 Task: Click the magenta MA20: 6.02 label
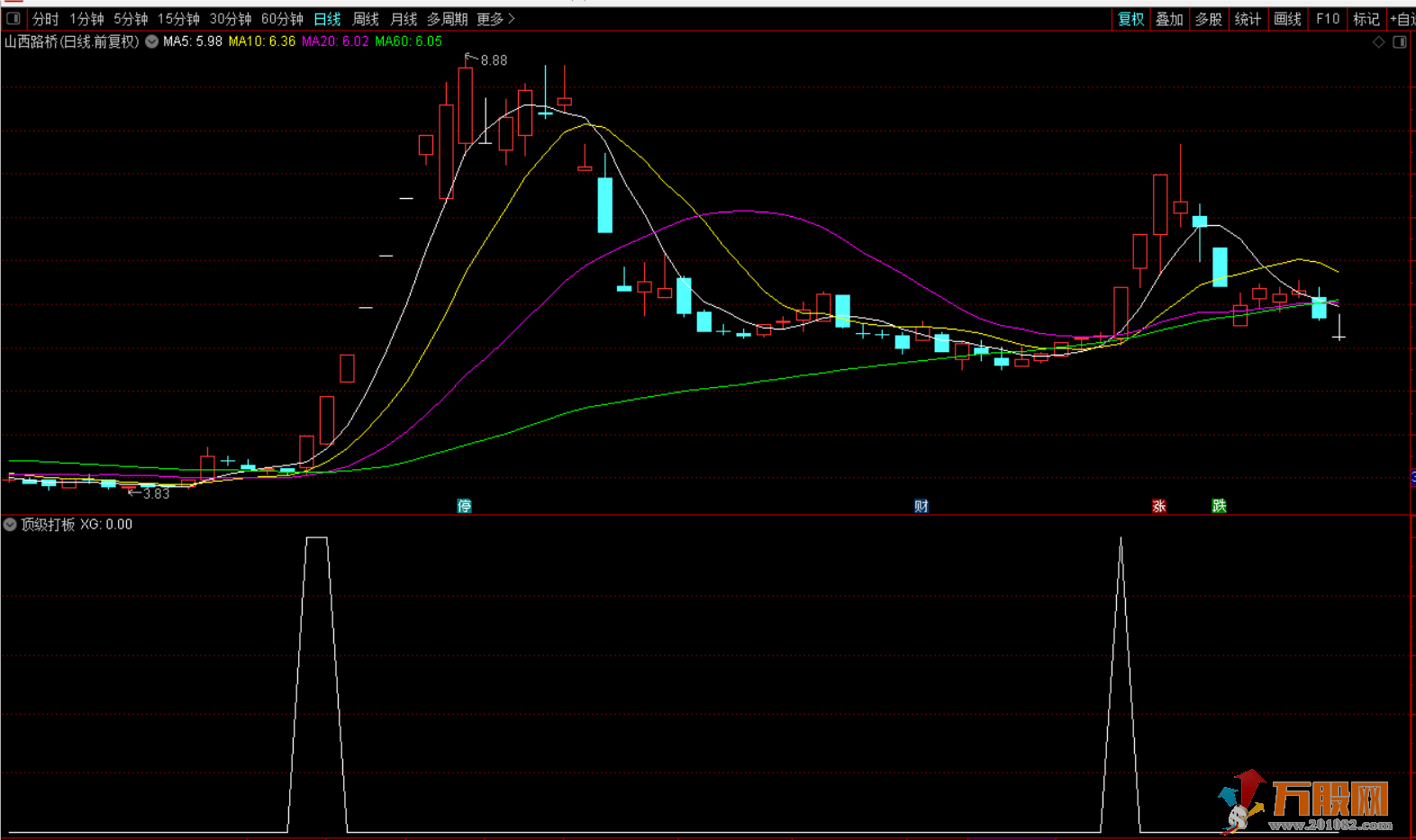coord(335,41)
